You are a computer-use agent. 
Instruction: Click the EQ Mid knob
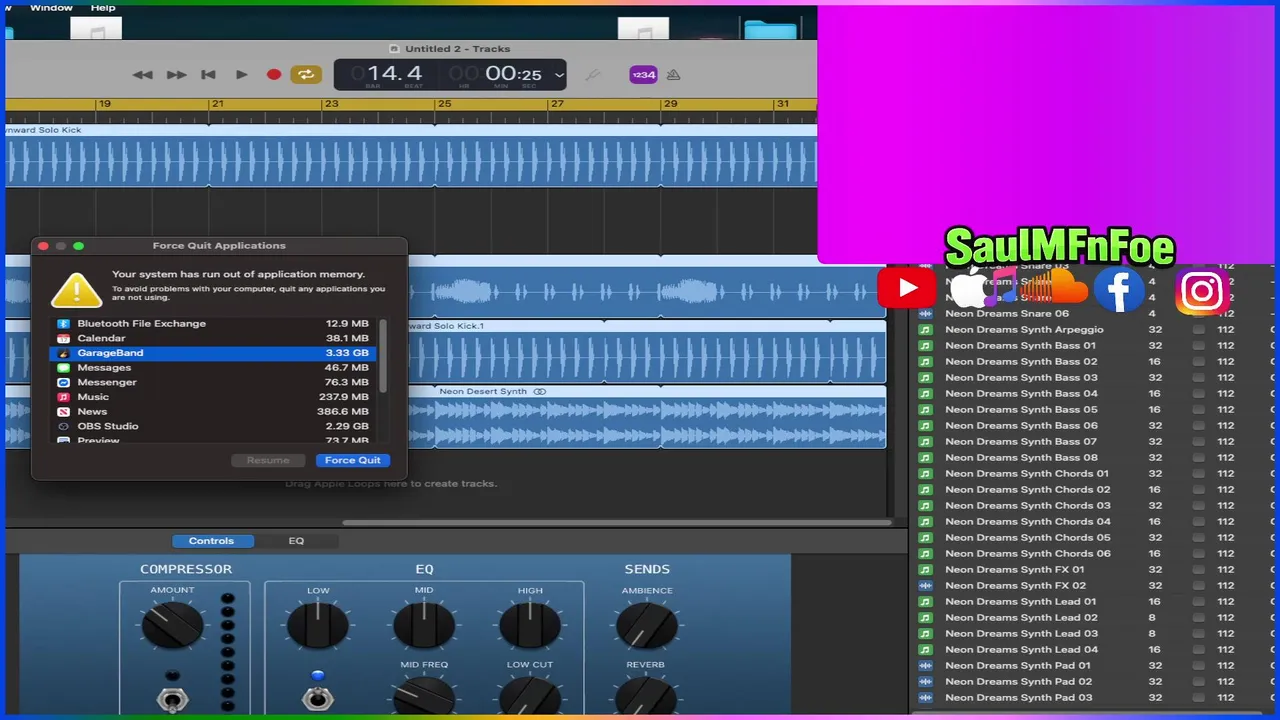424,626
